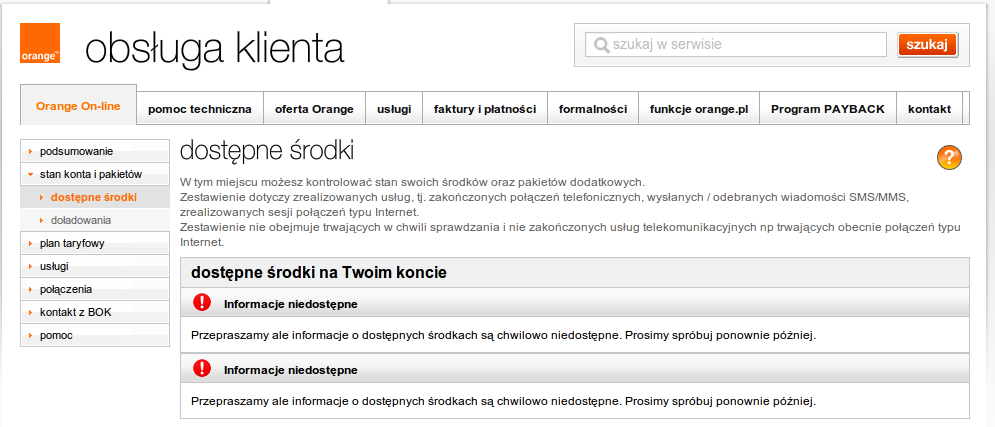The width and height of the screenshot is (995, 427).
Task: Collapse 'stan konta i pakietów' sidebar section
Action: pos(95,174)
